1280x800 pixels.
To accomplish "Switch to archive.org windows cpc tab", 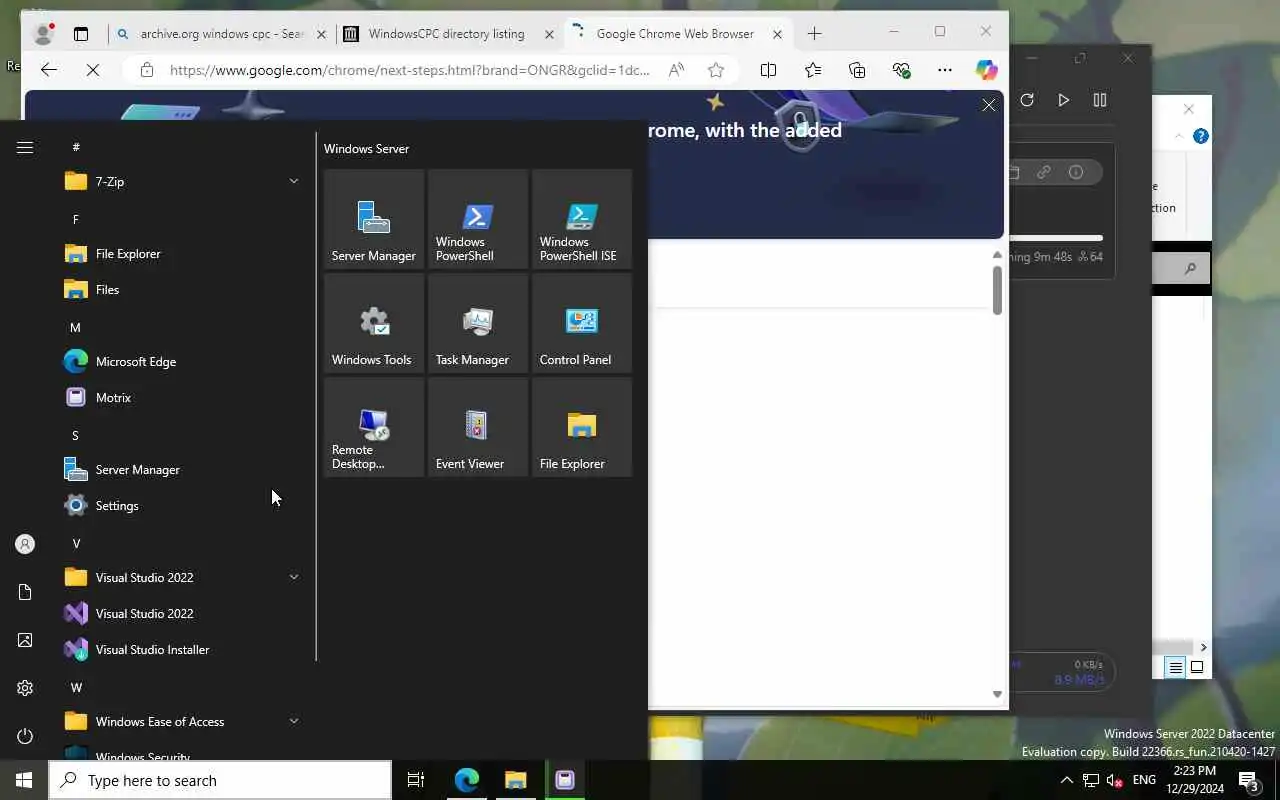I will tap(221, 34).
